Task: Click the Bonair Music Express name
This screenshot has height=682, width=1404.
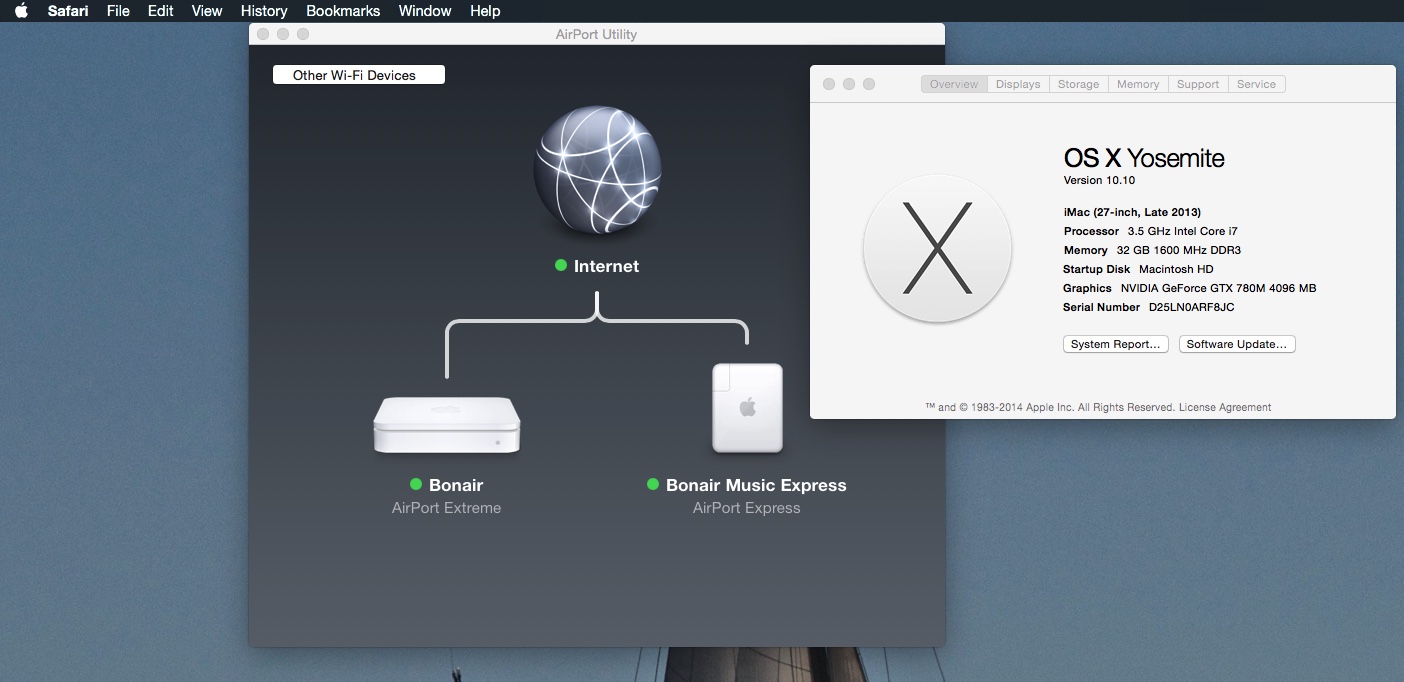Action: click(756, 485)
